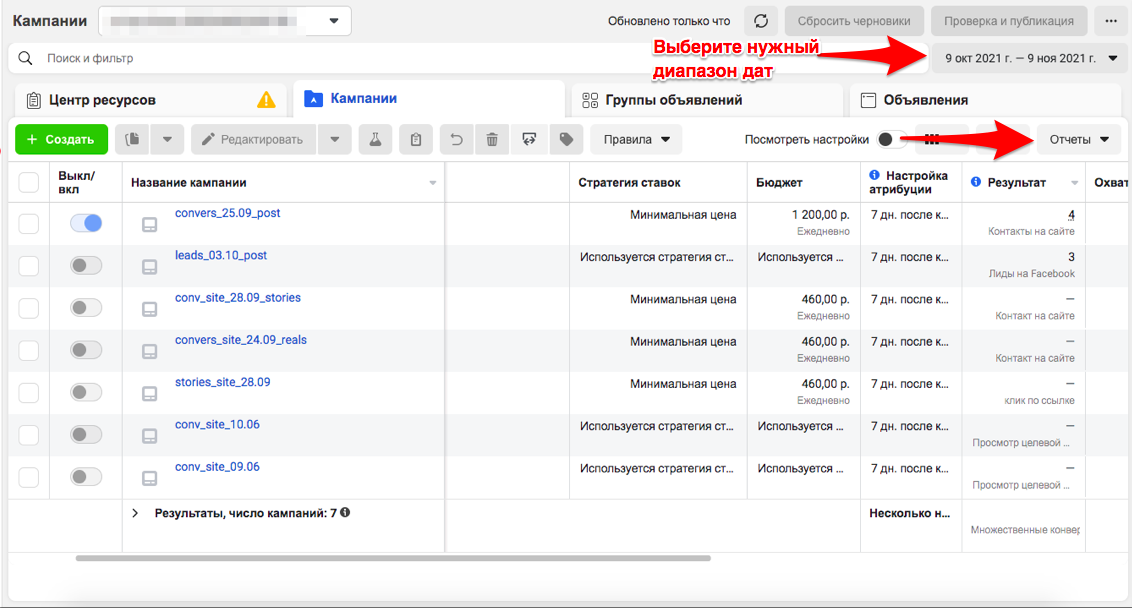Click the campaign icon for conv_site_28.09_stories

pyautogui.click(x=149, y=309)
